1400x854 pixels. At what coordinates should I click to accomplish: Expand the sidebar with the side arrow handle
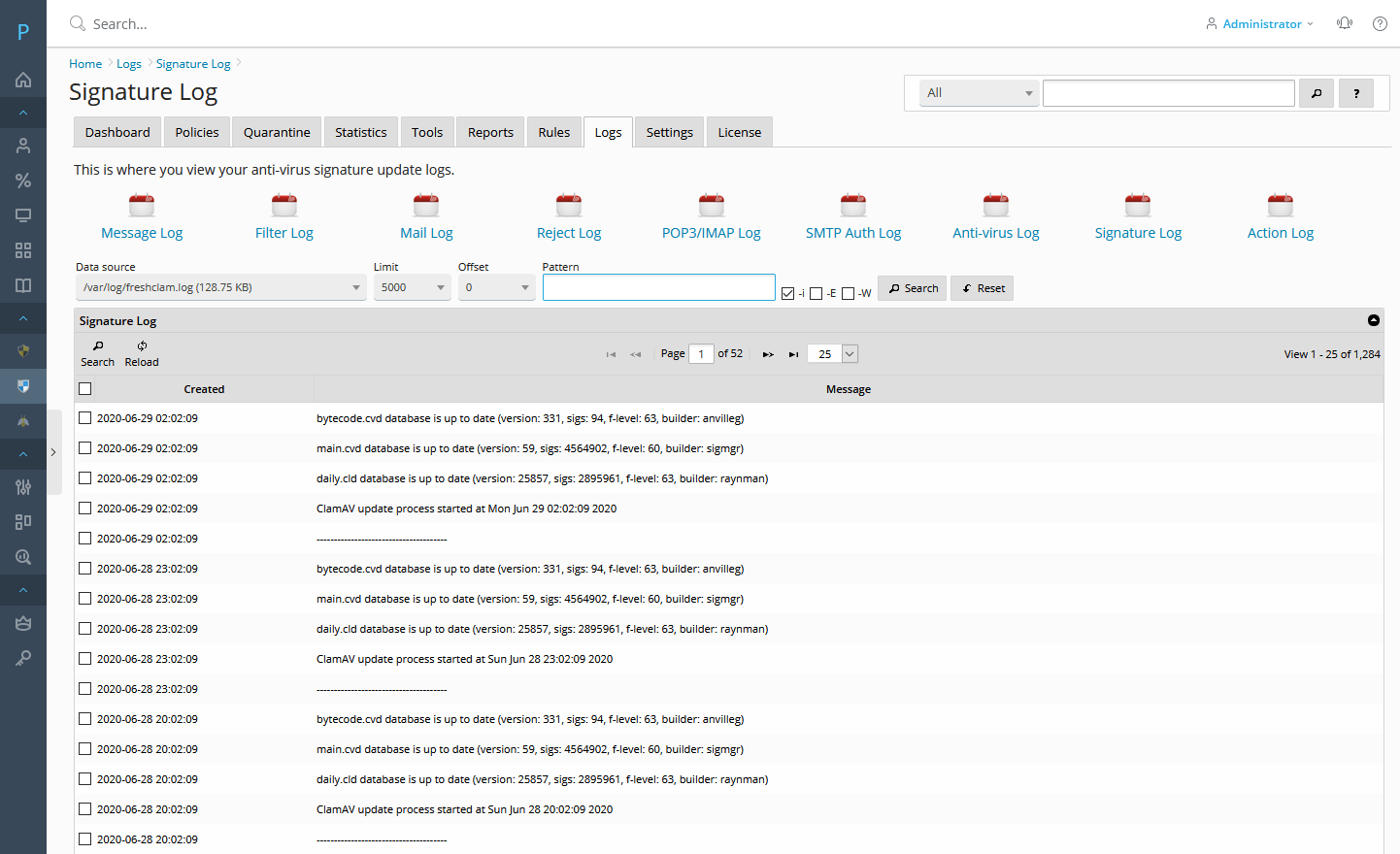[53, 452]
